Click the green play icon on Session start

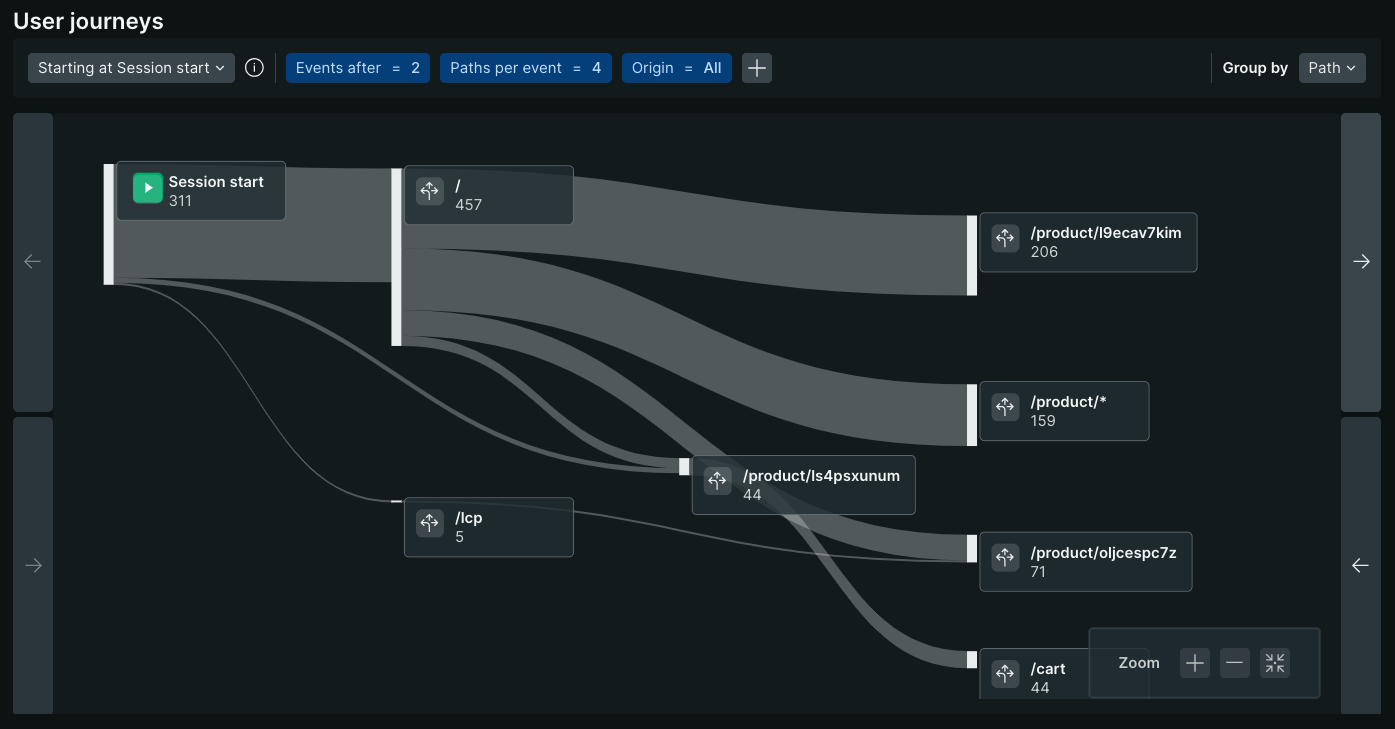coord(147,187)
